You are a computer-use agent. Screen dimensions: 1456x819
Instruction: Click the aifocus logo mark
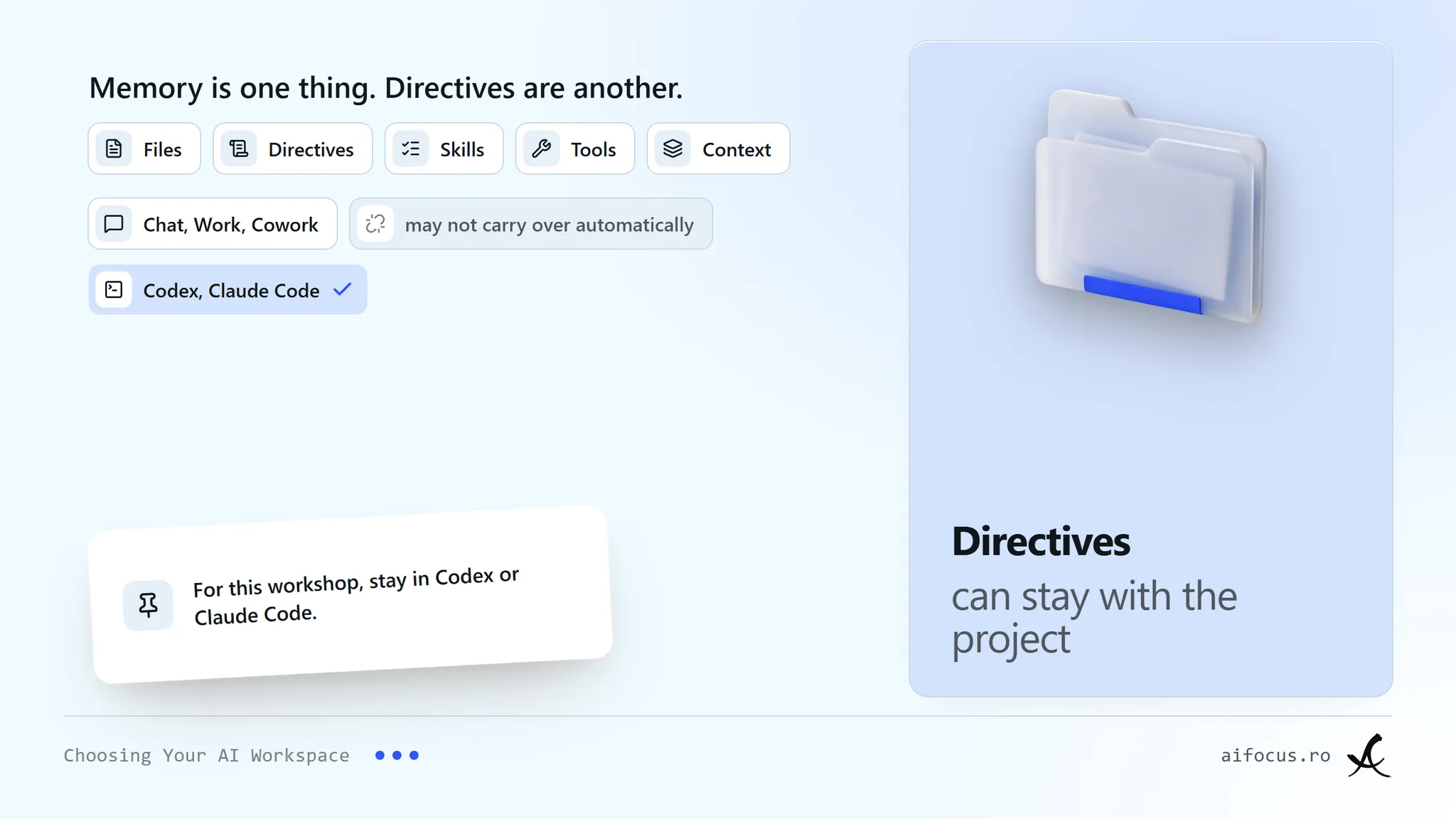(1369, 756)
